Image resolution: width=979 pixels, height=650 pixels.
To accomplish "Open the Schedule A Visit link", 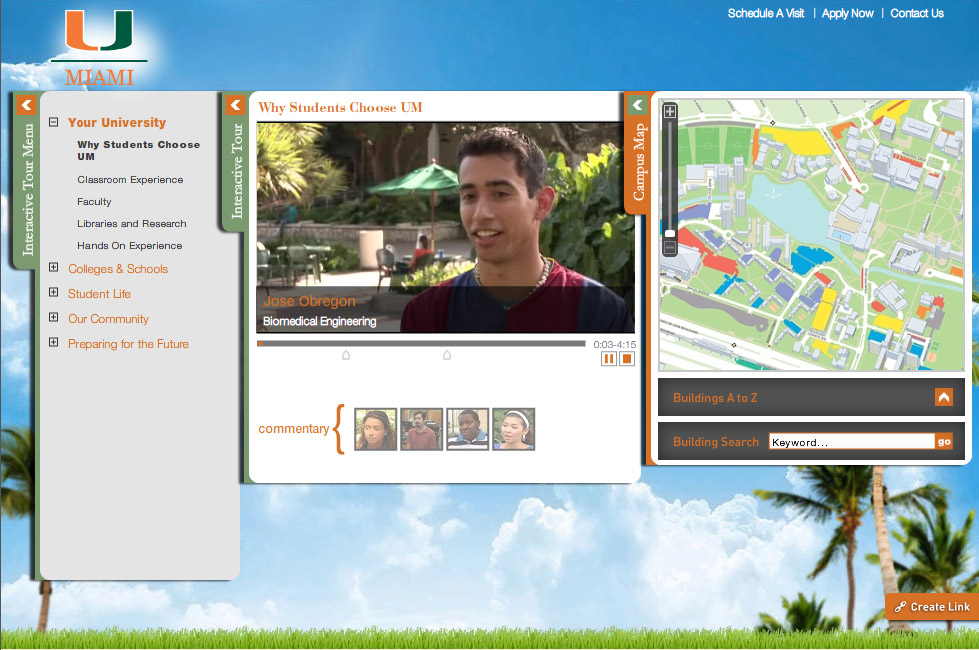I will pos(765,14).
